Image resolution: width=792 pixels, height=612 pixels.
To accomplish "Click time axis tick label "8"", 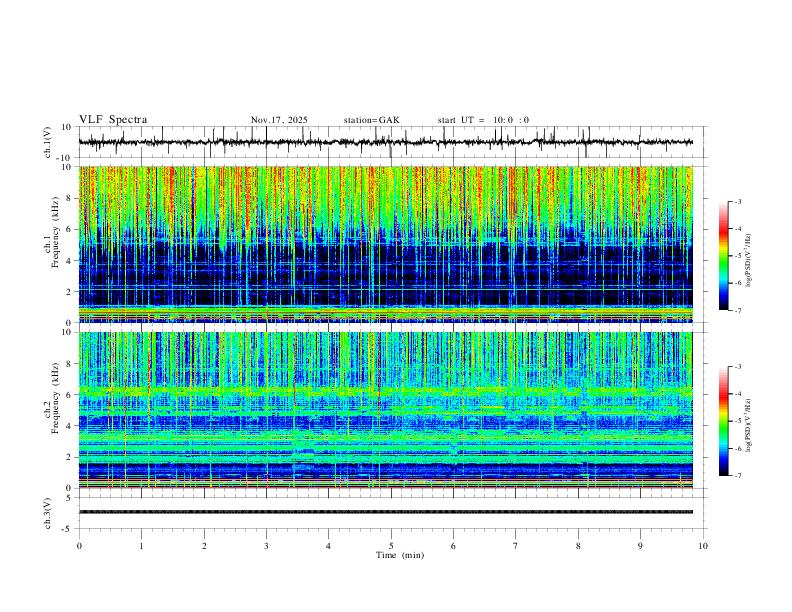I will [x=578, y=546].
